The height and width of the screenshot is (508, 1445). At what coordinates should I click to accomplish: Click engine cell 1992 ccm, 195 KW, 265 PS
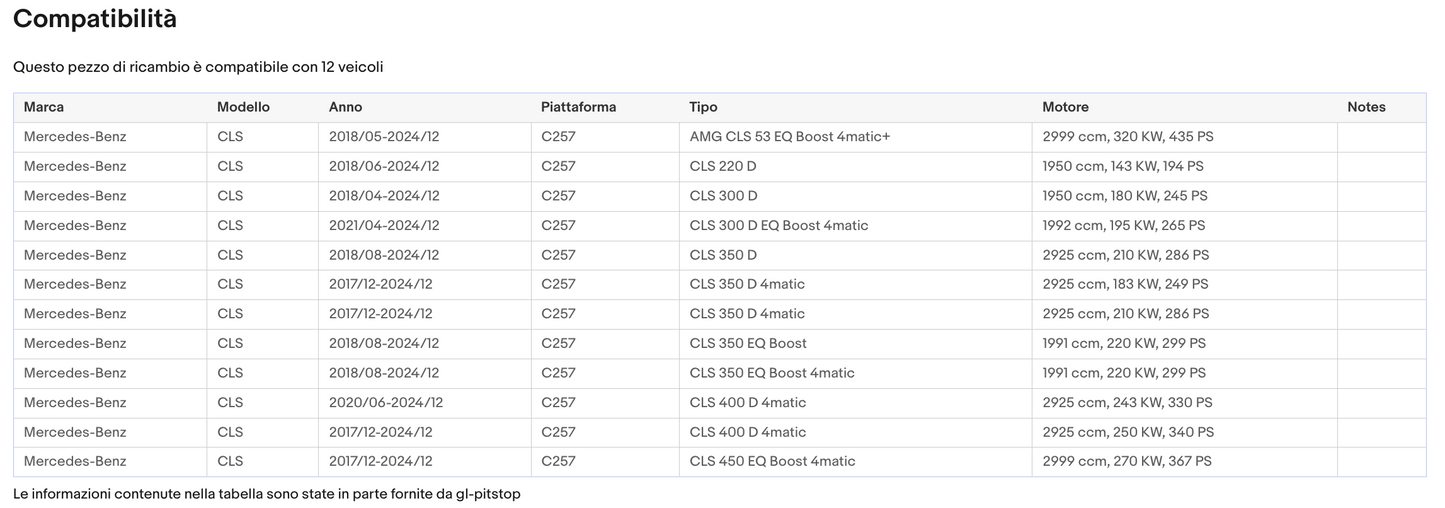tap(1123, 225)
